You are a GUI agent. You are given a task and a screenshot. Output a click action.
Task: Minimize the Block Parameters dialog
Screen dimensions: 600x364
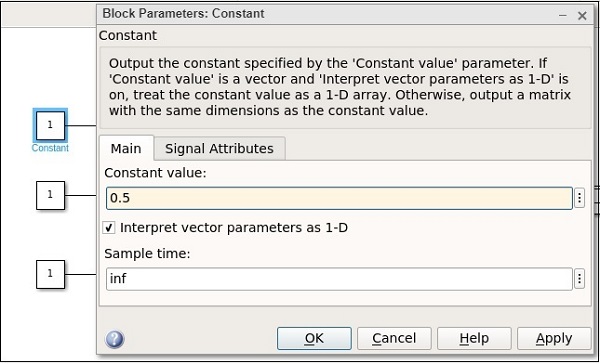pyautogui.click(x=562, y=16)
